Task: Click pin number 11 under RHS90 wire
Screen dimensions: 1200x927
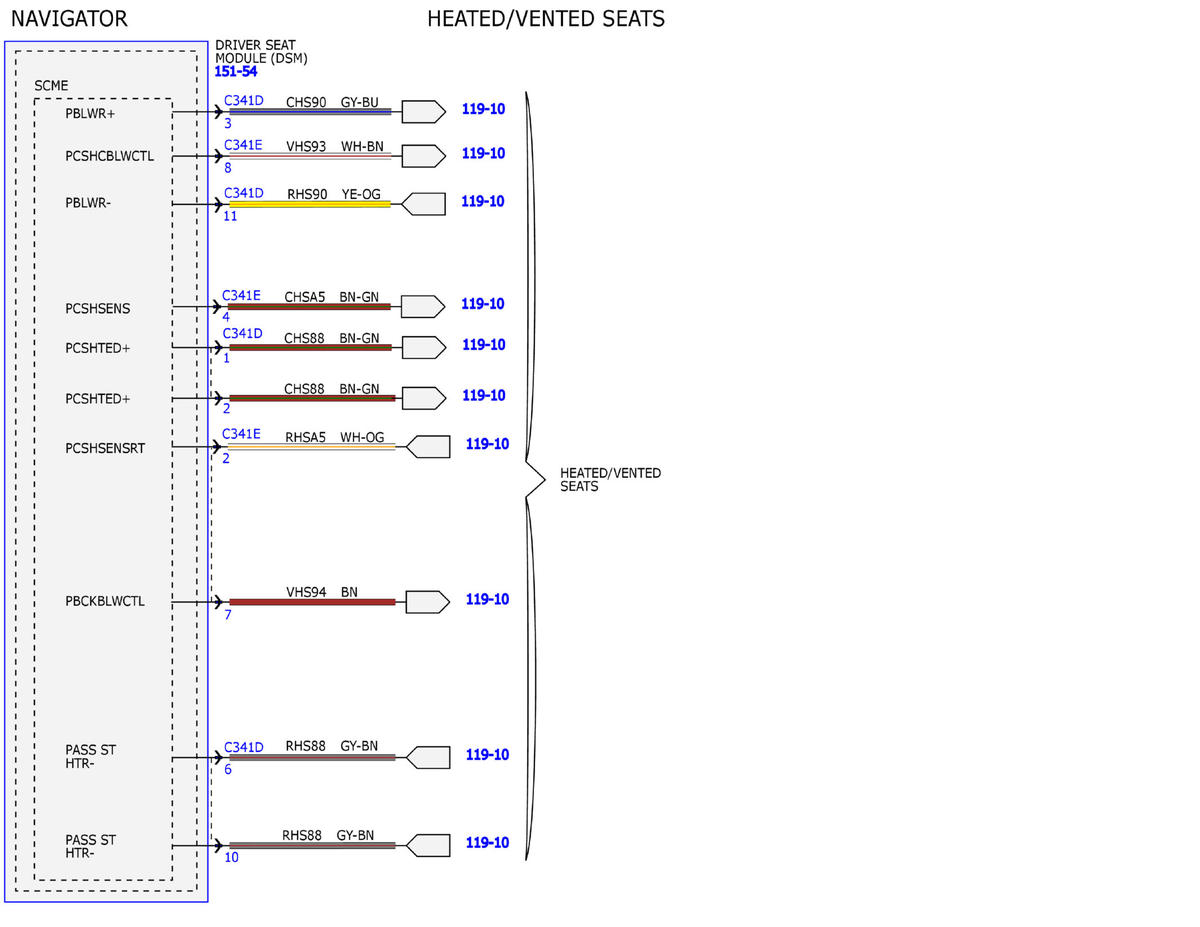Action: click(230, 215)
